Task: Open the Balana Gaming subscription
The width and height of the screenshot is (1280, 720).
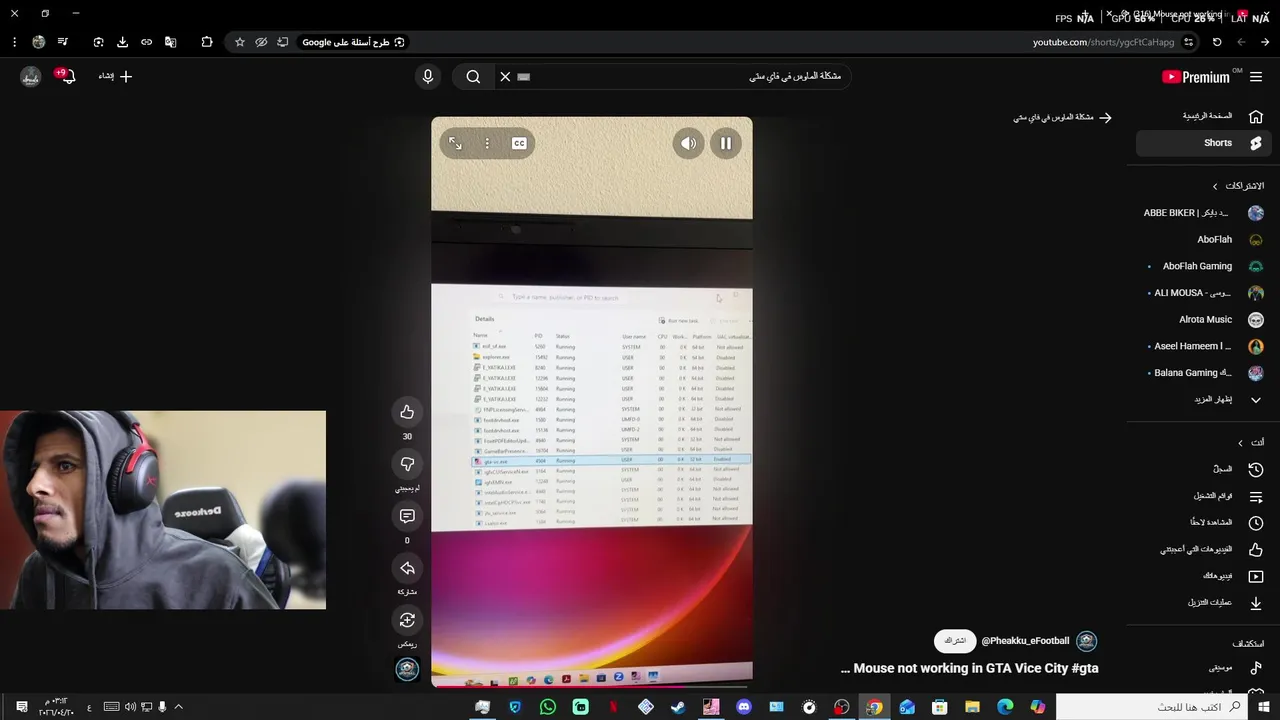Action: click(1204, 373)
